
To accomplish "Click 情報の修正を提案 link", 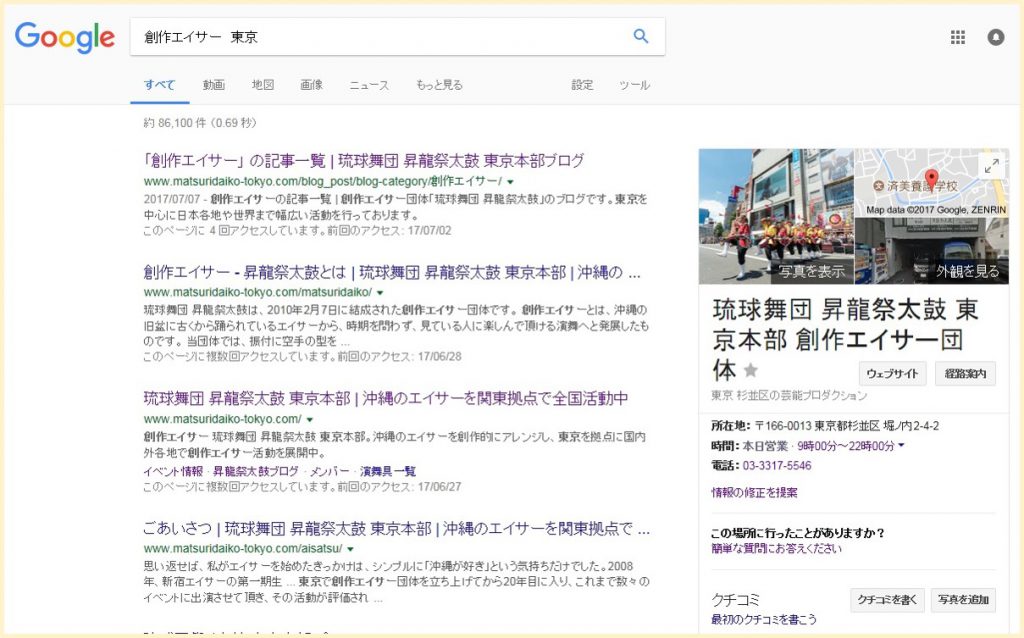I will (754, 492).
